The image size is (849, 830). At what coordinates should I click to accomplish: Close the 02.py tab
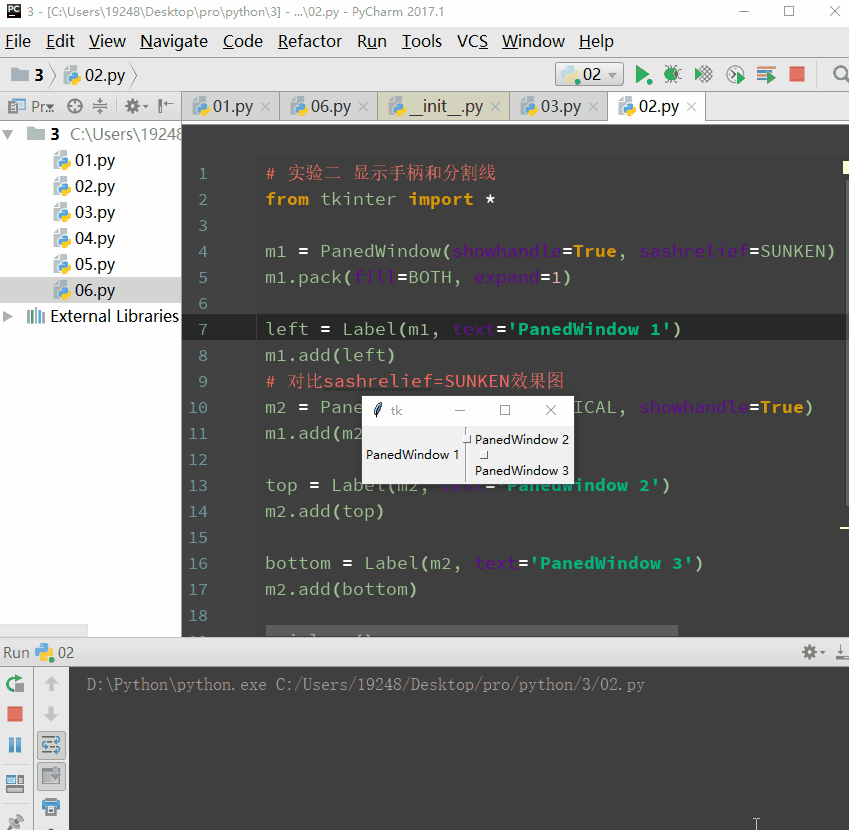tap(691, 107)
